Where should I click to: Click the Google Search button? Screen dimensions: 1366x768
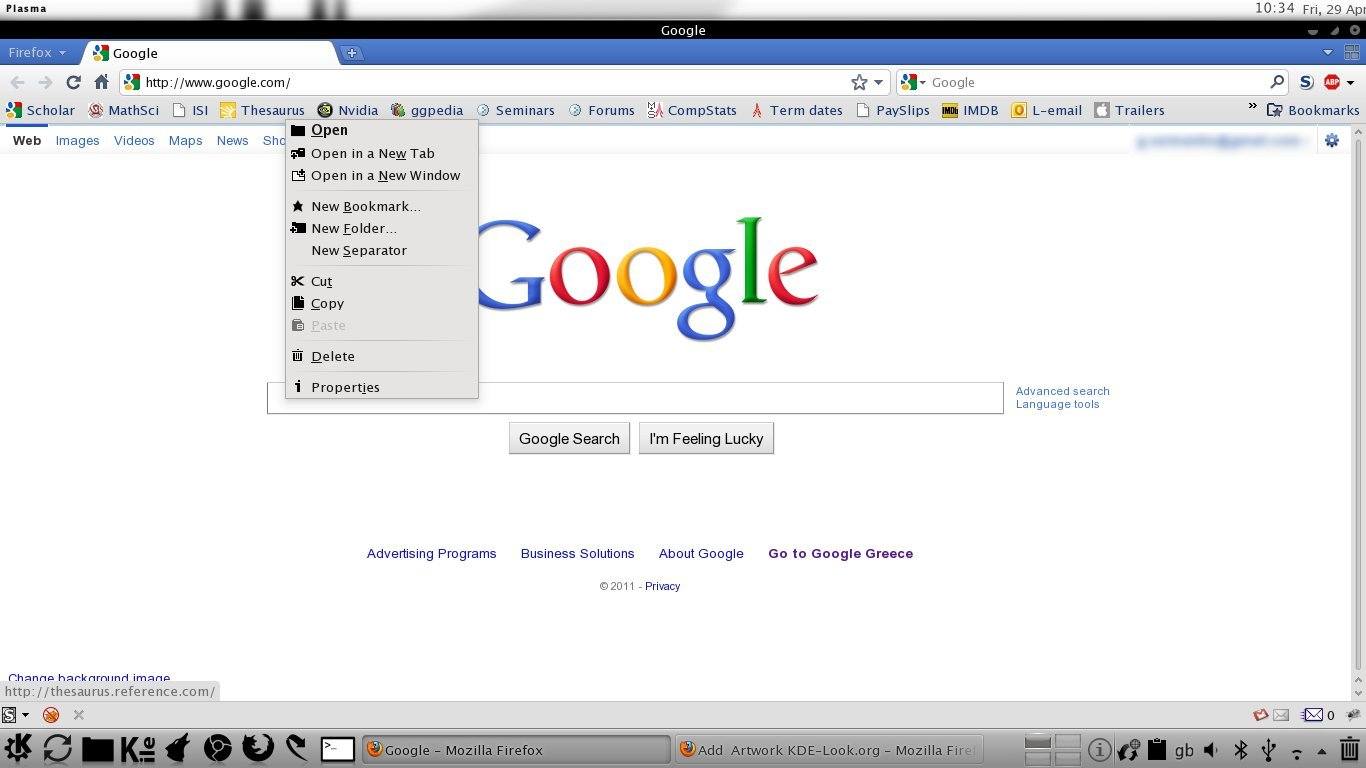[569, 438]
